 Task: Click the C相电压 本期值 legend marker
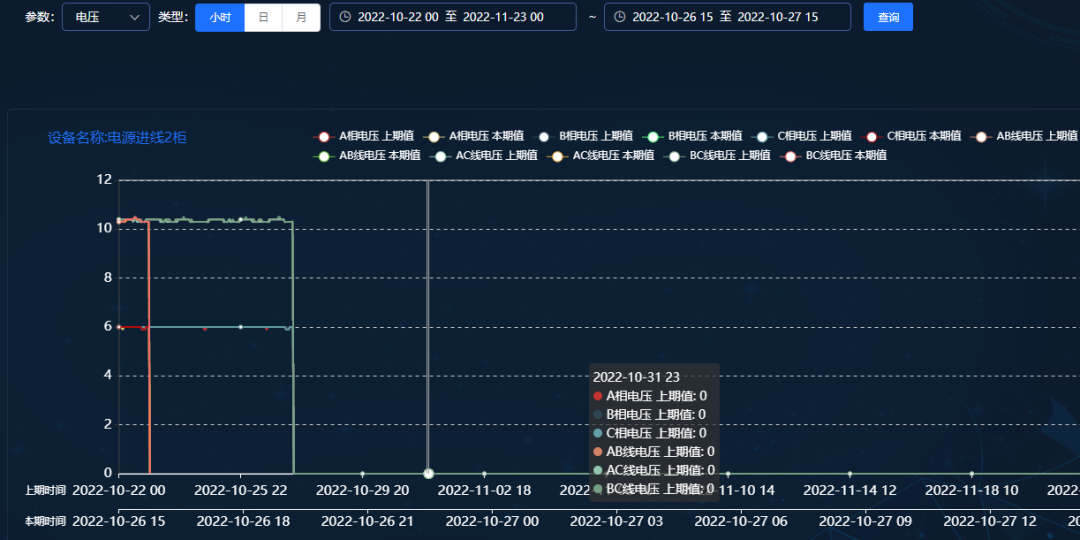(872, 136)
